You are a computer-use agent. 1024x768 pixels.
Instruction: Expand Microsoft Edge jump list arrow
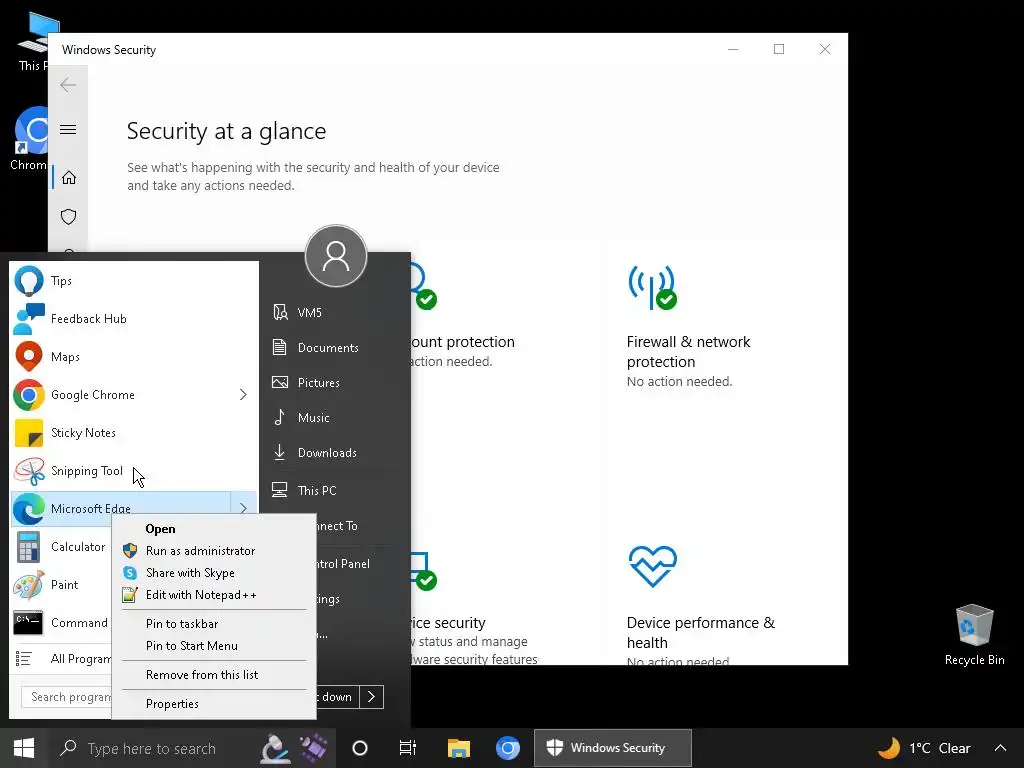pyautogui.click(x=243, y=508)
